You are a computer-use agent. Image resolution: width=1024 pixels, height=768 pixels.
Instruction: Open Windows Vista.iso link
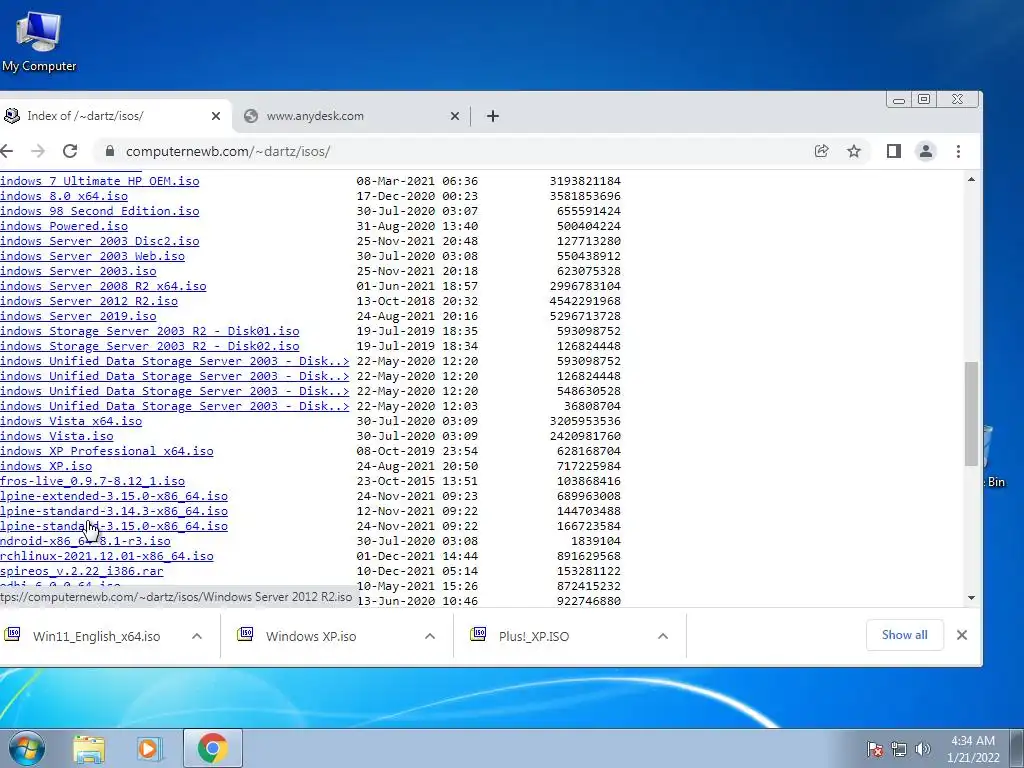[57, 436]
